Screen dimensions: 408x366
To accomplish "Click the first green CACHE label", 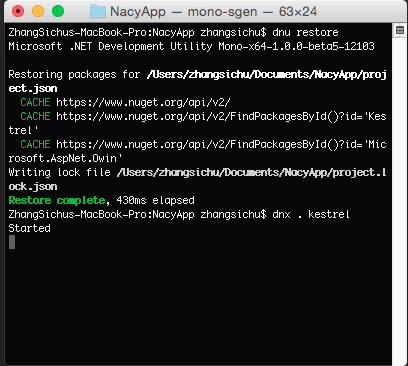I will click(x=35, y=102).
